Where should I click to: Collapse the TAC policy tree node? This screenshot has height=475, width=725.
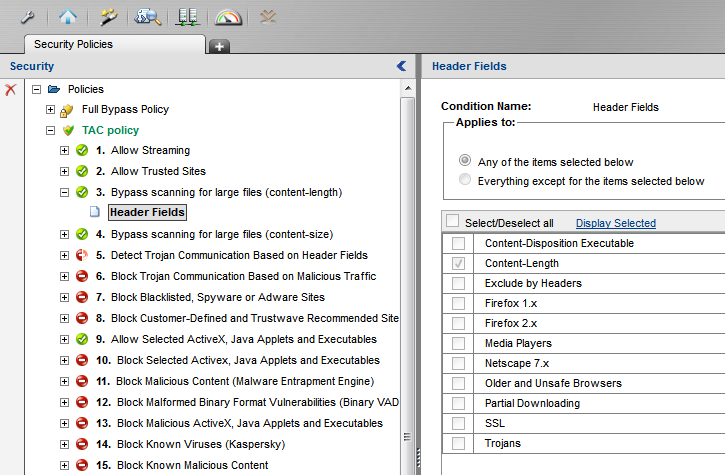coord(51,130)
